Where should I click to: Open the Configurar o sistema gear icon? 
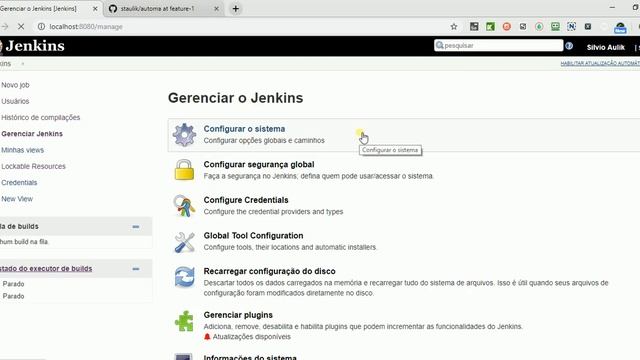pyautogui.click(x=184, y=134)
